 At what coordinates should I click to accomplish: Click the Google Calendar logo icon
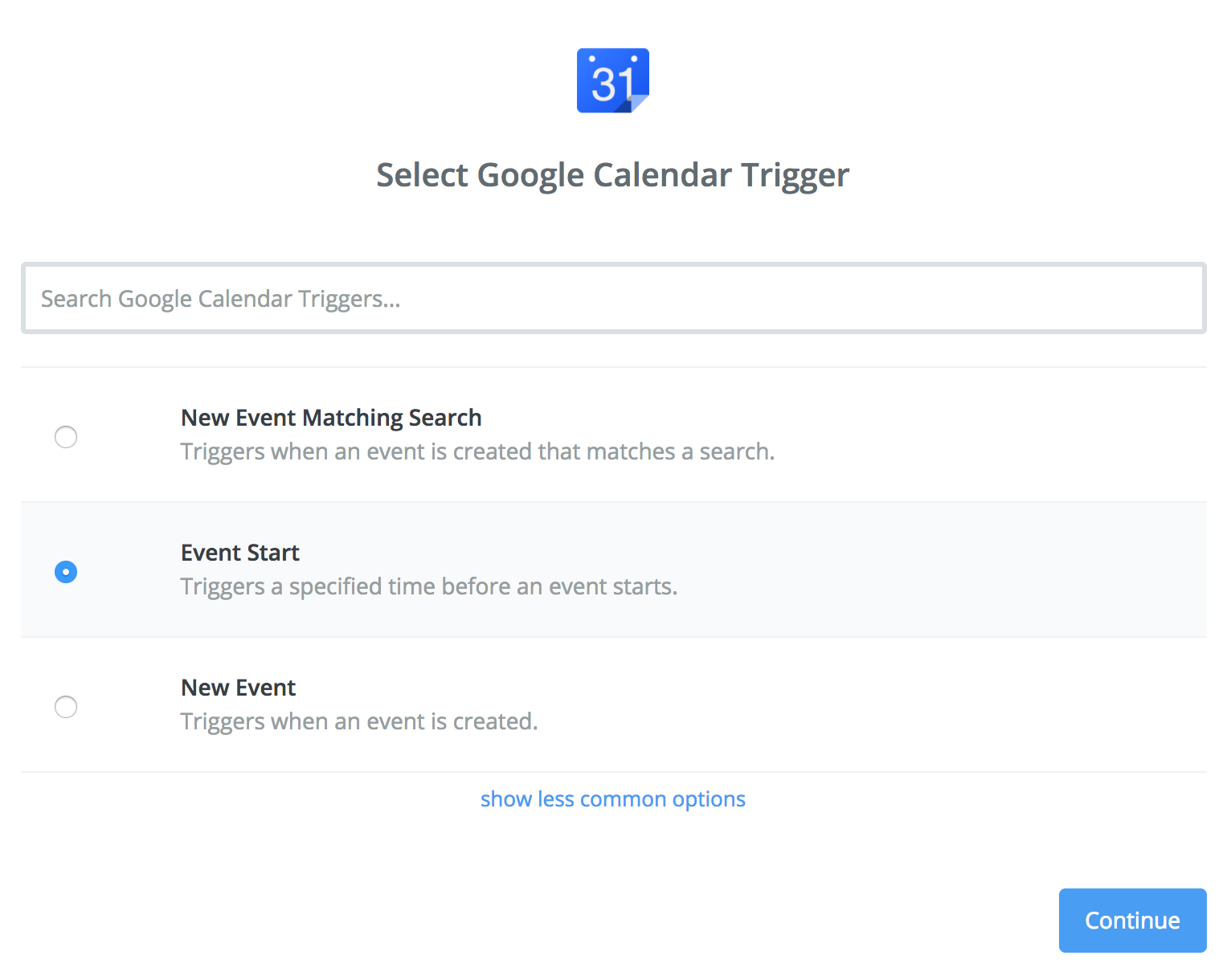[612, 80]
